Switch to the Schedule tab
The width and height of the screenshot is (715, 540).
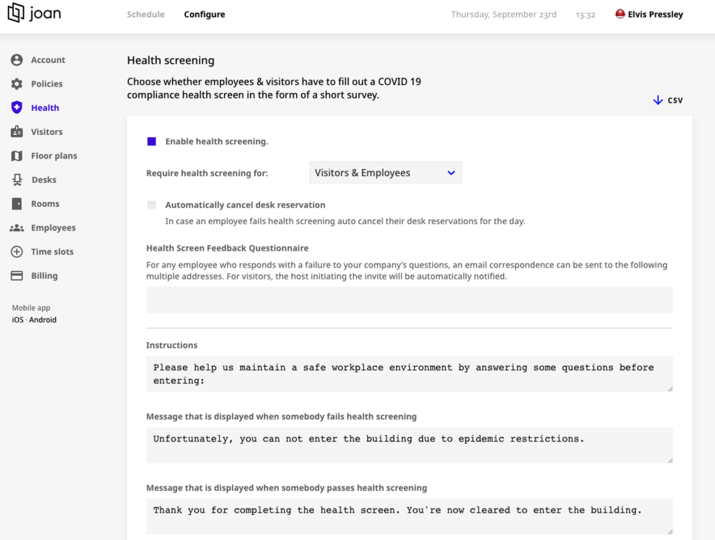(x=145, y=14)
